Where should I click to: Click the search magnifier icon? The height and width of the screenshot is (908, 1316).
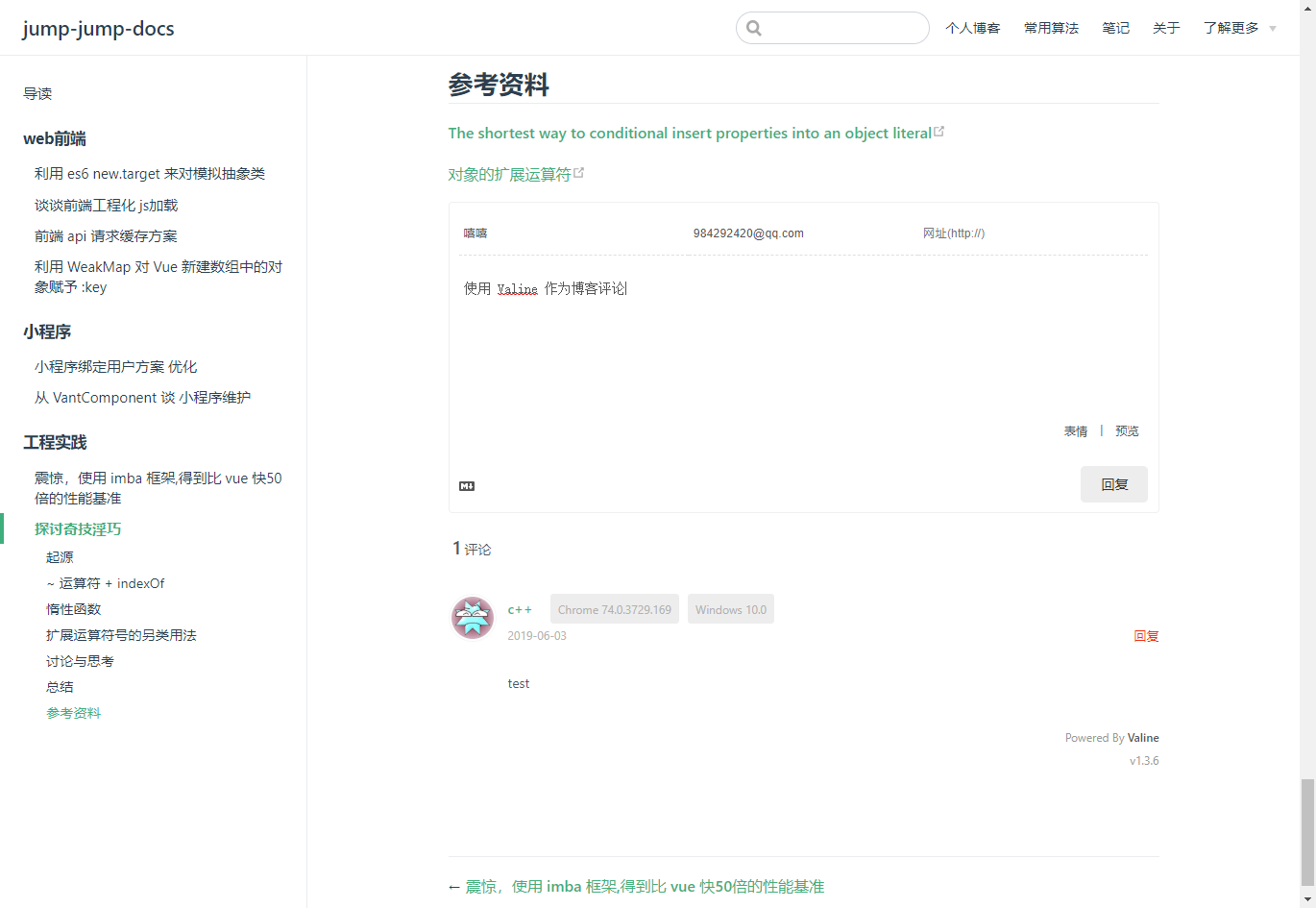tap(754, 28)
